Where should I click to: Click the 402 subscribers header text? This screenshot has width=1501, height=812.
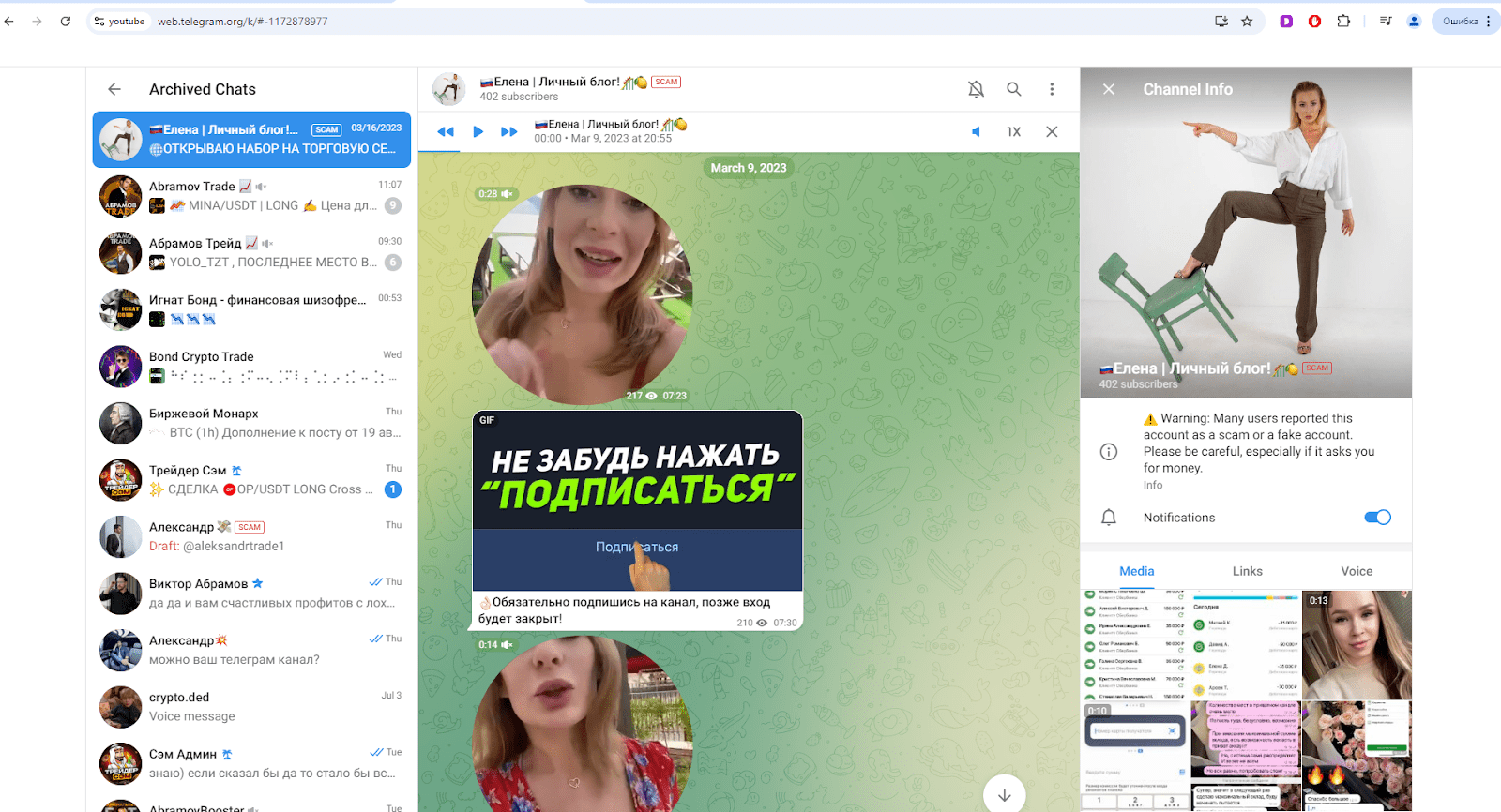click(x=519, y=97)
